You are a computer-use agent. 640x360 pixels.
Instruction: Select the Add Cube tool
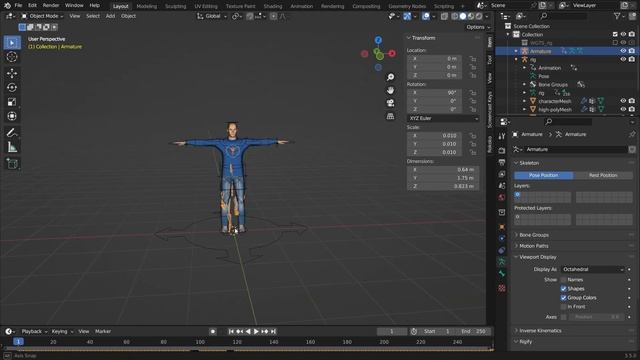pyautogui.click(x=12, y=164)
